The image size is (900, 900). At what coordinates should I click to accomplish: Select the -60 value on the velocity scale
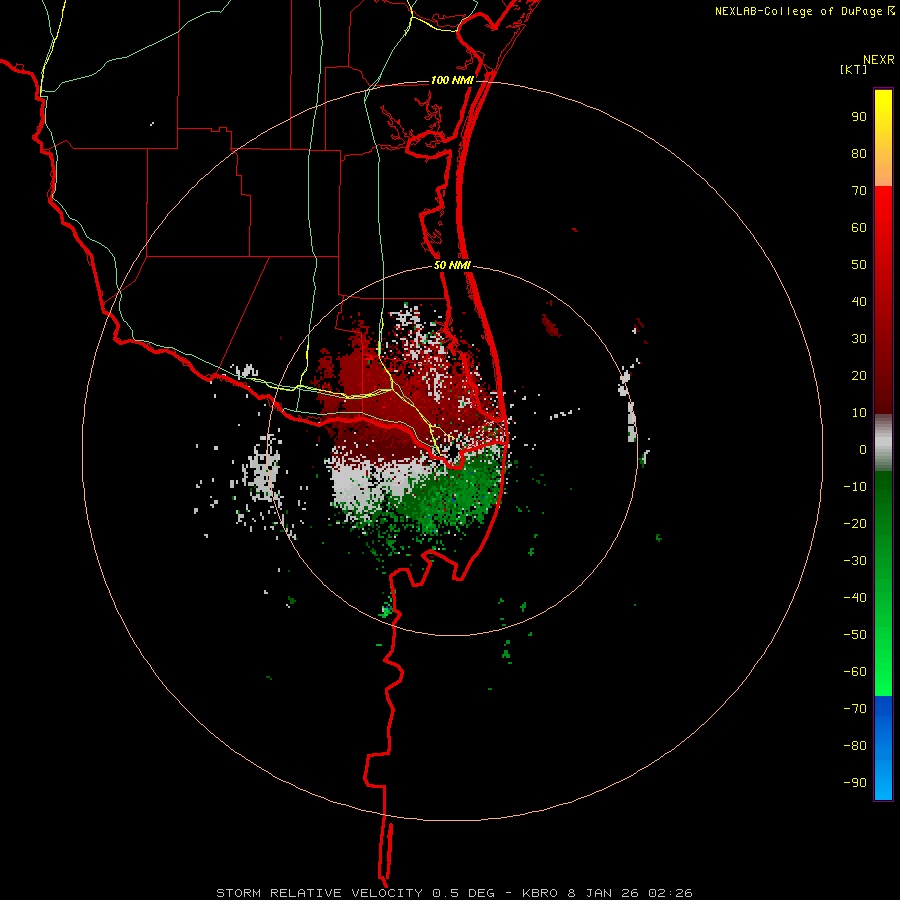point(855,672)
